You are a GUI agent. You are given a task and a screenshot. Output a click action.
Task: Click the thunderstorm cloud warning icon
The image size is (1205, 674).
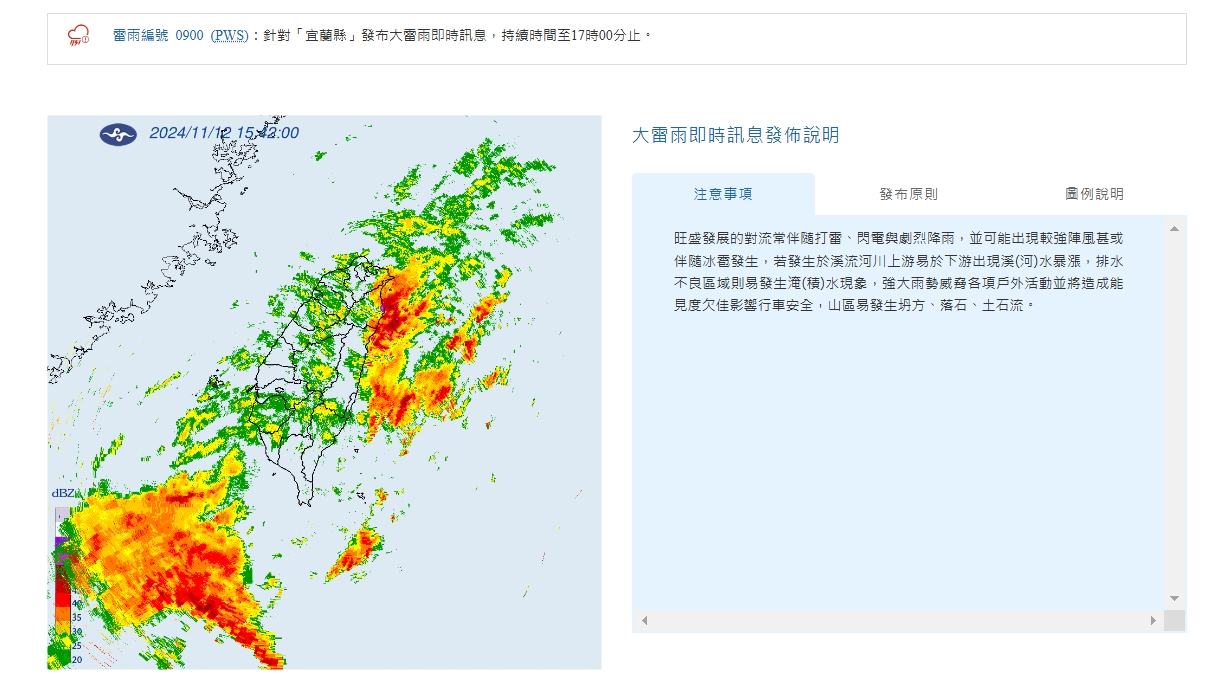(79, 37)
